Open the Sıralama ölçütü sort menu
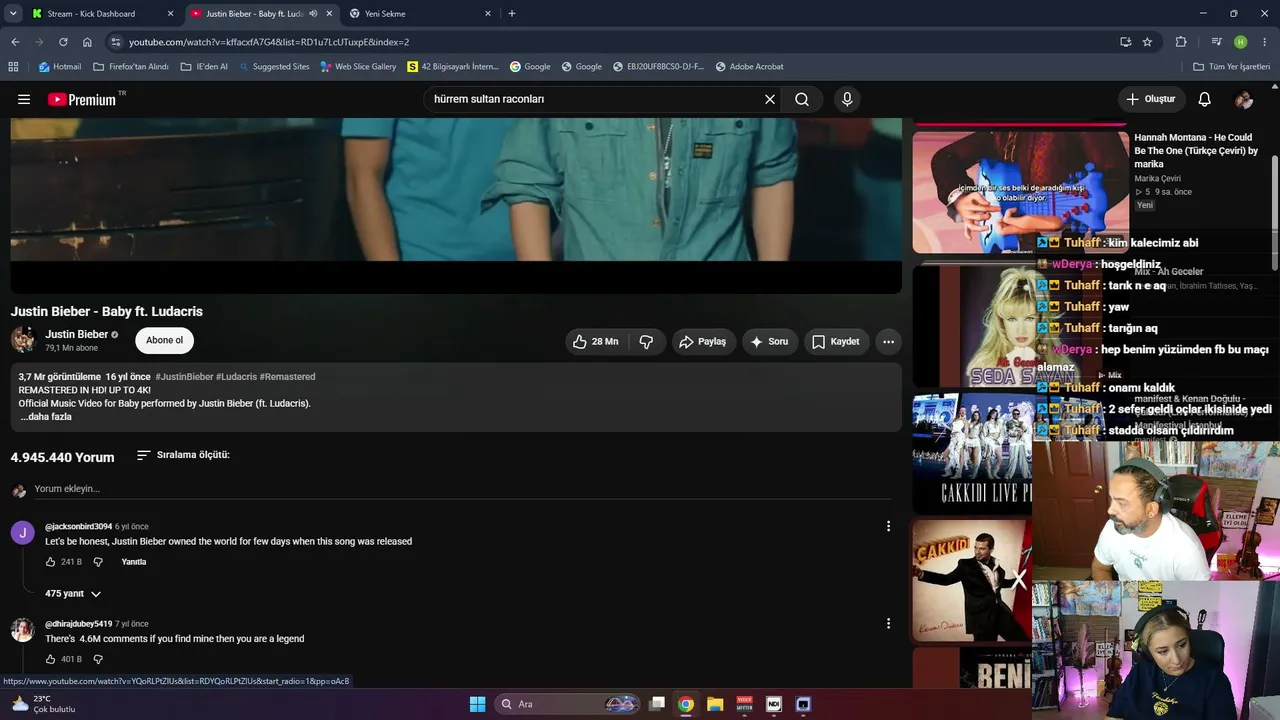The image size is (1280, 720). click(x=183, y=455)
